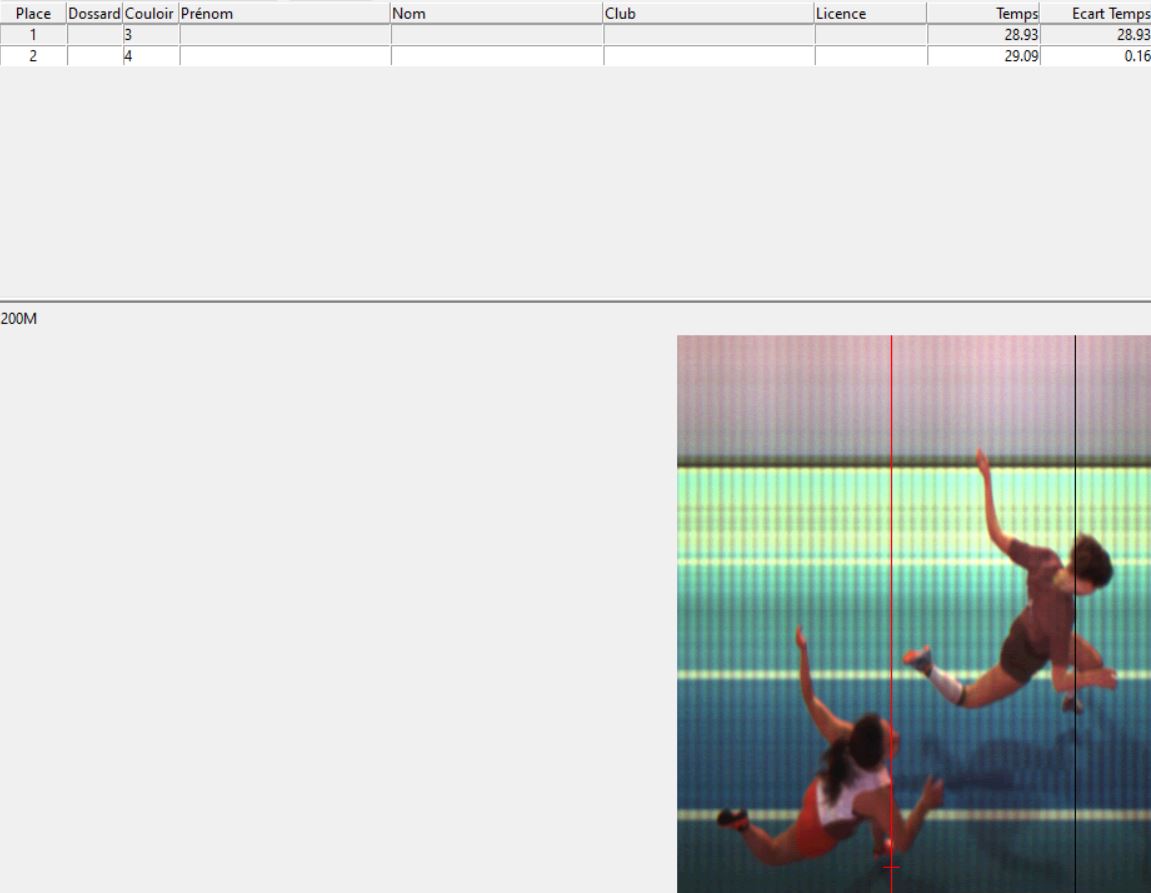
Task: Select the Temps cell 28.93 in first row
Action: point(984,34)
